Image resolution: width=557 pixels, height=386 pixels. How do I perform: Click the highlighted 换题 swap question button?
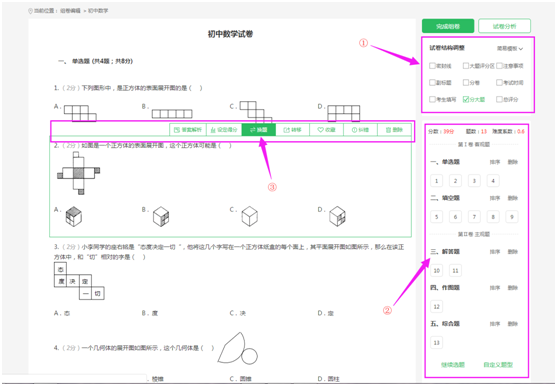(259, 130)
